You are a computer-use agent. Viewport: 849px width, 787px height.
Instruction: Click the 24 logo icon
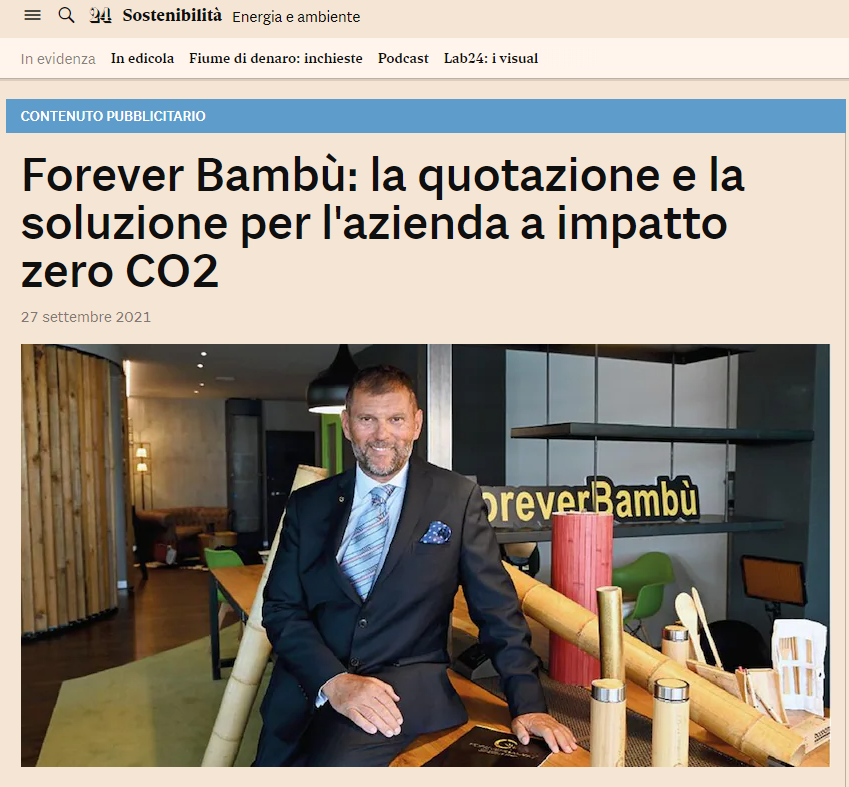point(101,16)
